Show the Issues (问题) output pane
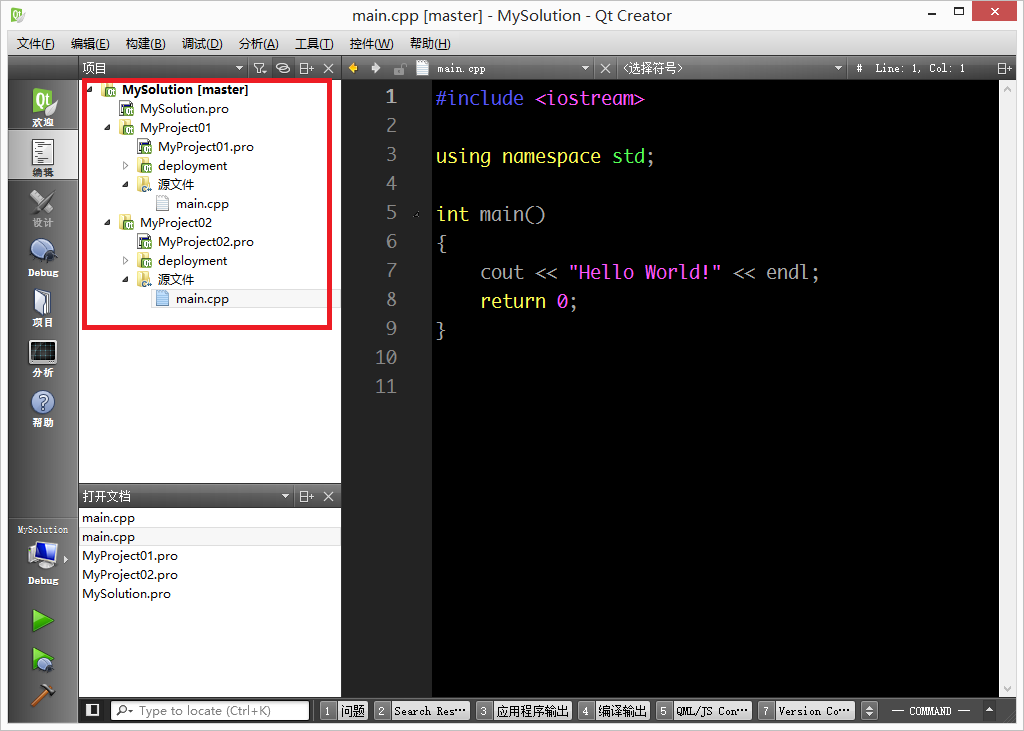The image size is (1024, 731). pyautogui.click(x=344, y=711)
